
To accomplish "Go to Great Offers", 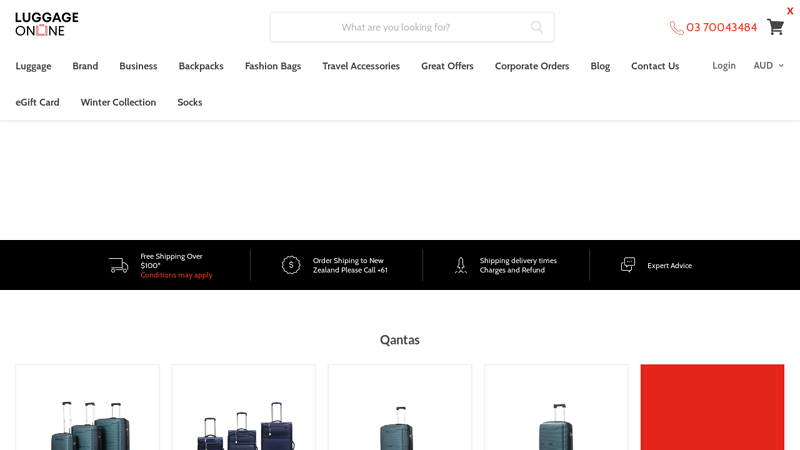I will (x=447, y=66).
